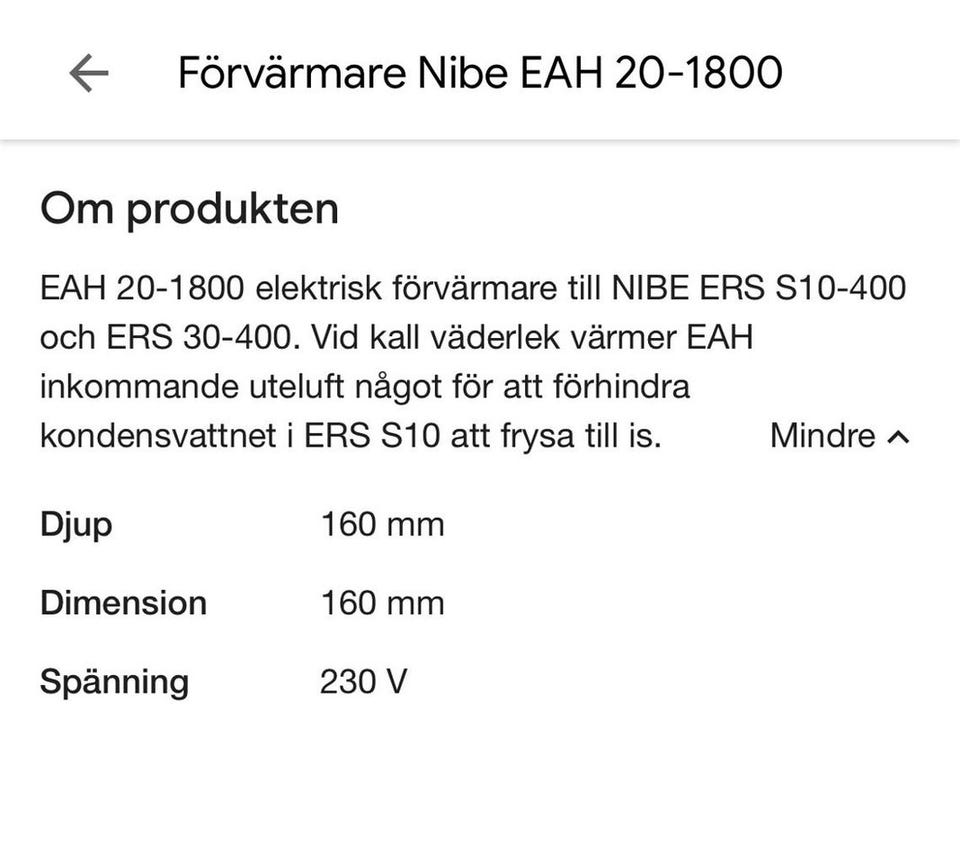Select the Dimension specification label

123,603
